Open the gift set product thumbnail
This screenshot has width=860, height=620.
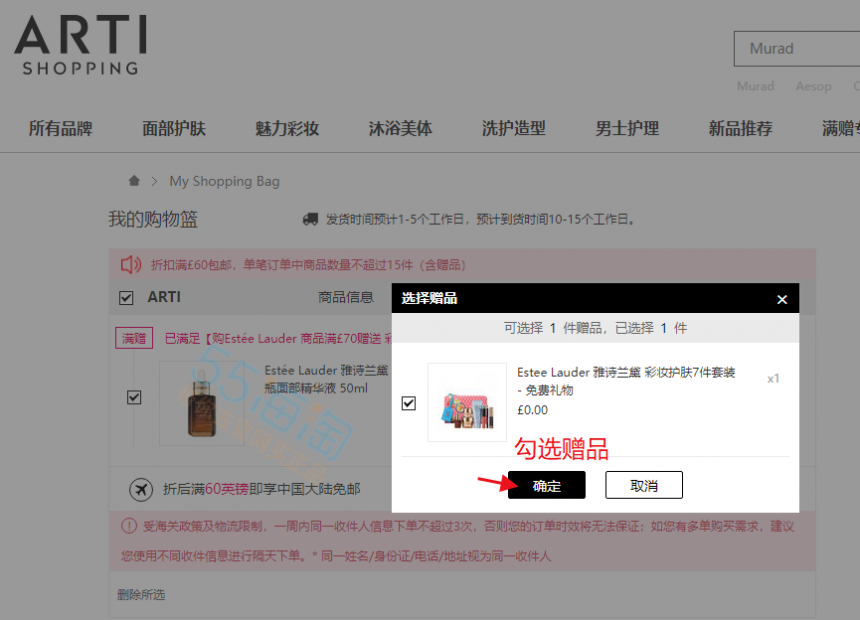tap(467, 402)
